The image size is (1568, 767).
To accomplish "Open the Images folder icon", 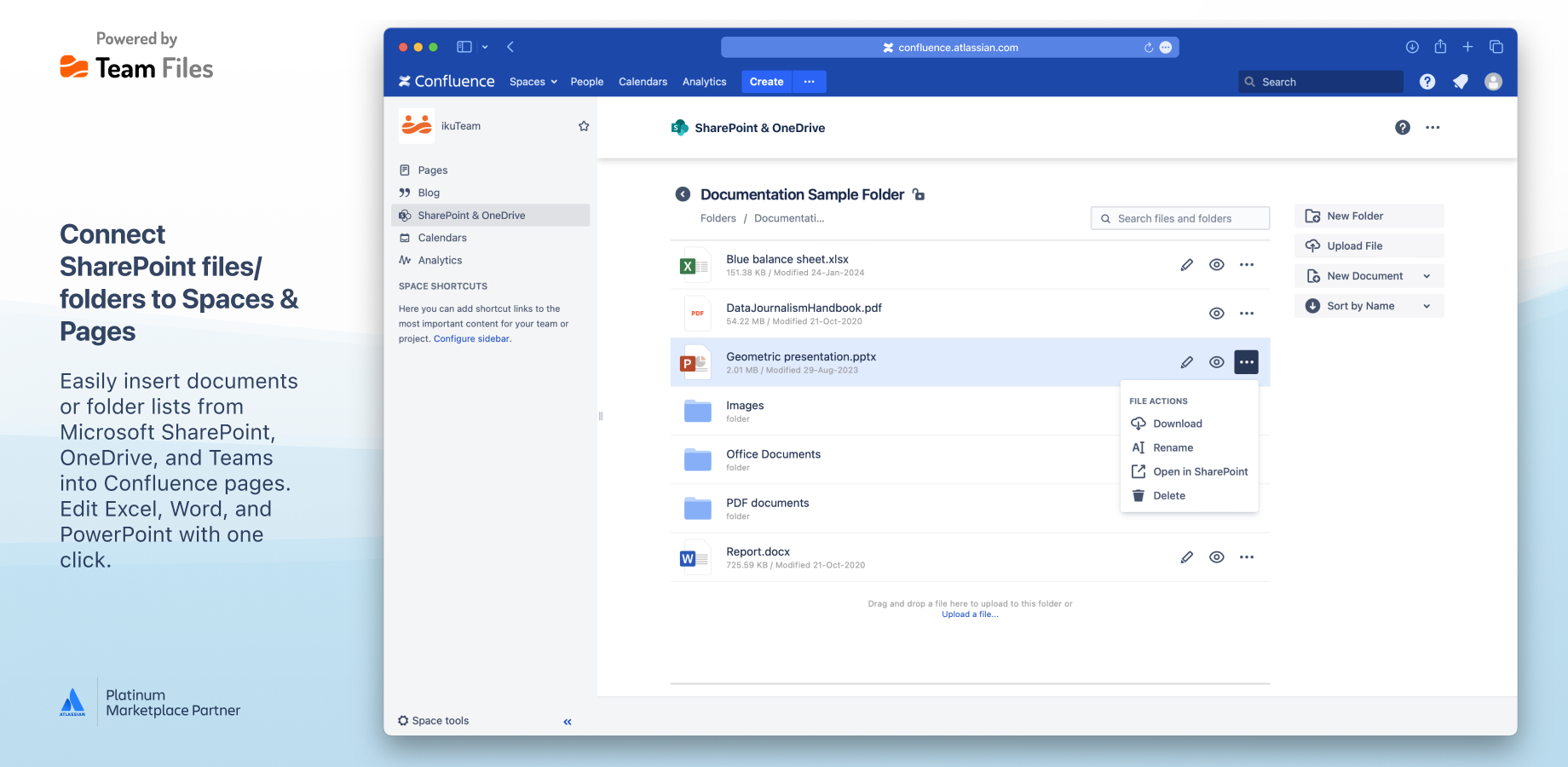I will coord(697,411).
